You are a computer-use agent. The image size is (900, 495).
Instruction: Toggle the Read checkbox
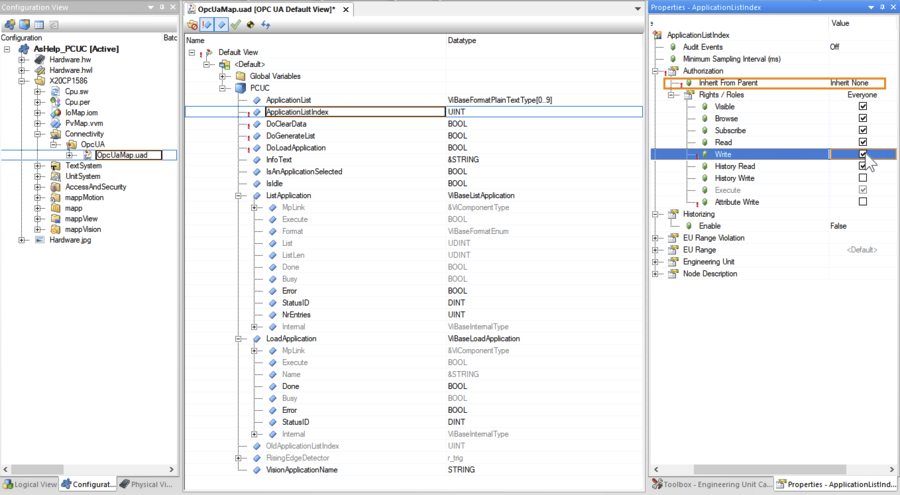pos(863,142)
